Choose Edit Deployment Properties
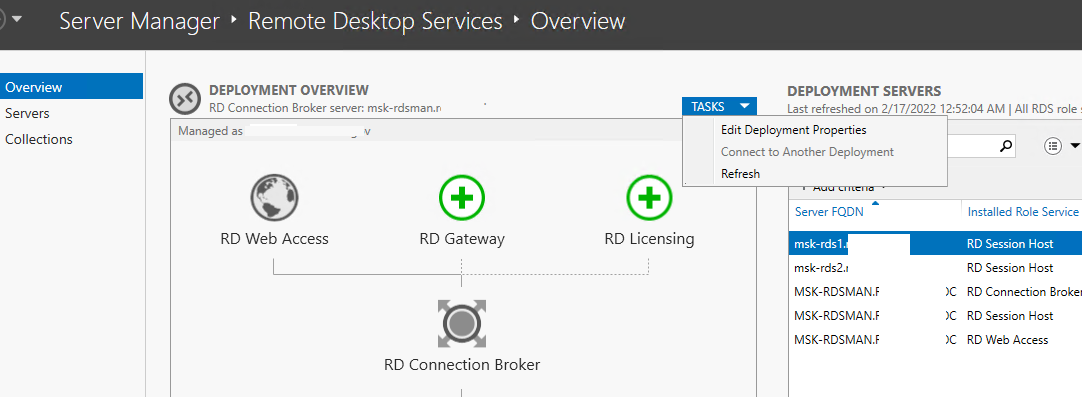Viewport: 1082px width, 397px height. point(794,130)
